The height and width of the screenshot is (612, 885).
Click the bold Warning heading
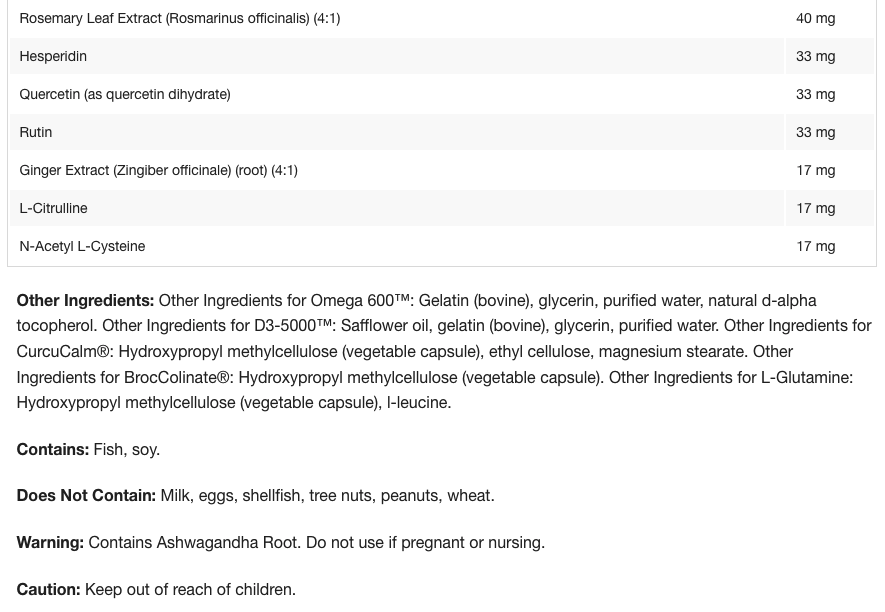click(x=50, y=542)
